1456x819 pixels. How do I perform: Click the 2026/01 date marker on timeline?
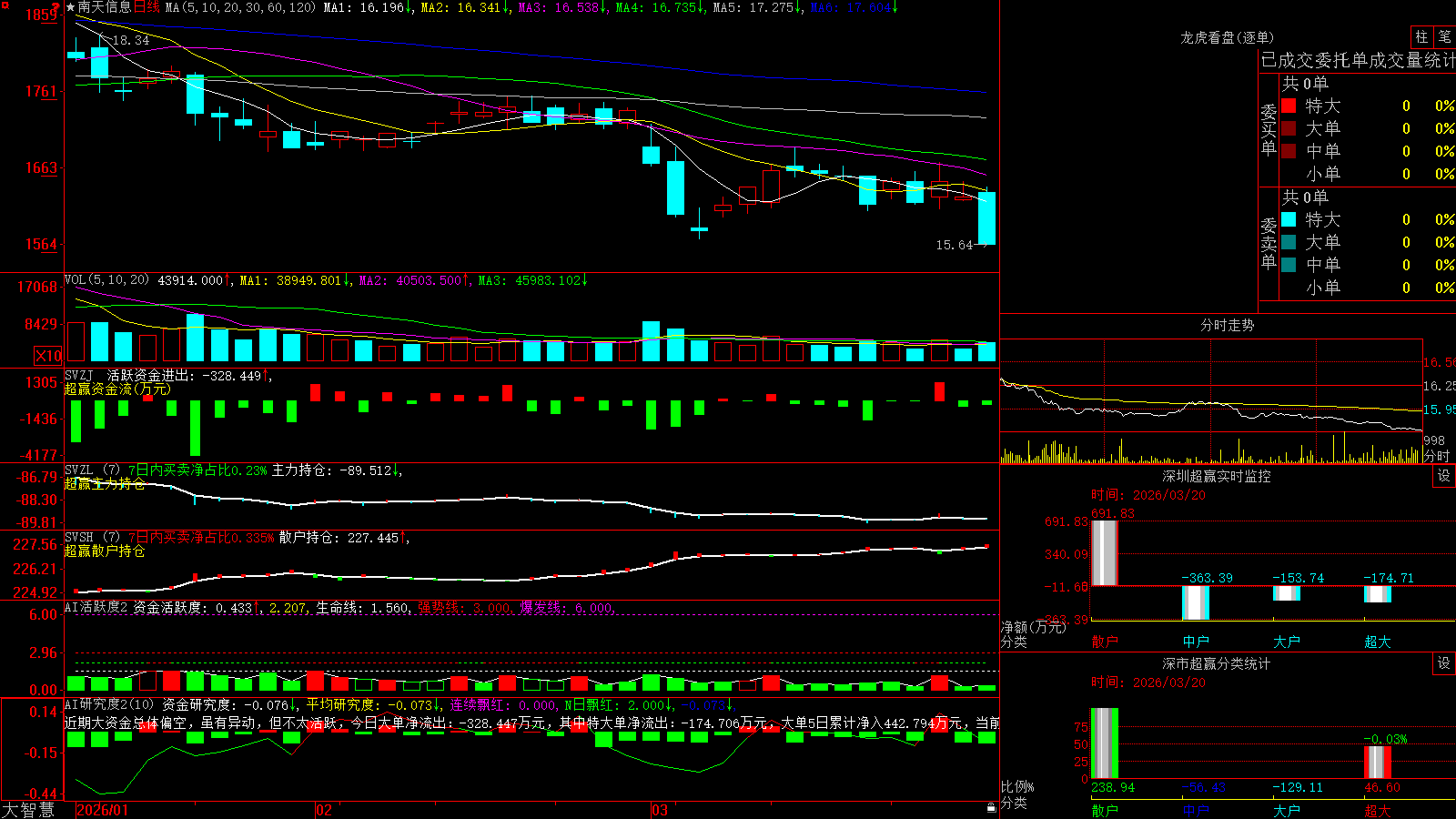click(103, 810)
